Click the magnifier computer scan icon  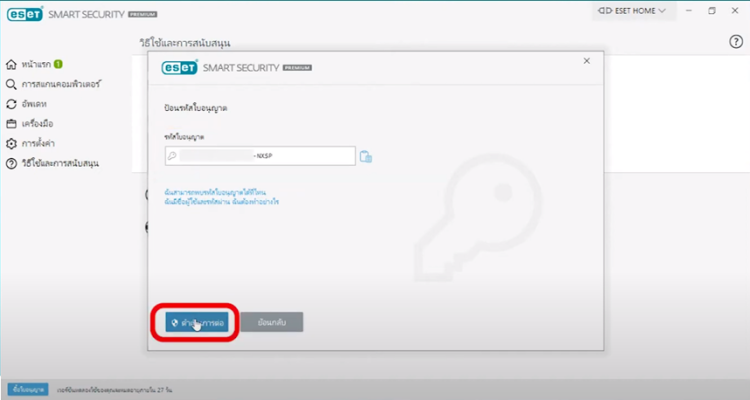[11, 84]
